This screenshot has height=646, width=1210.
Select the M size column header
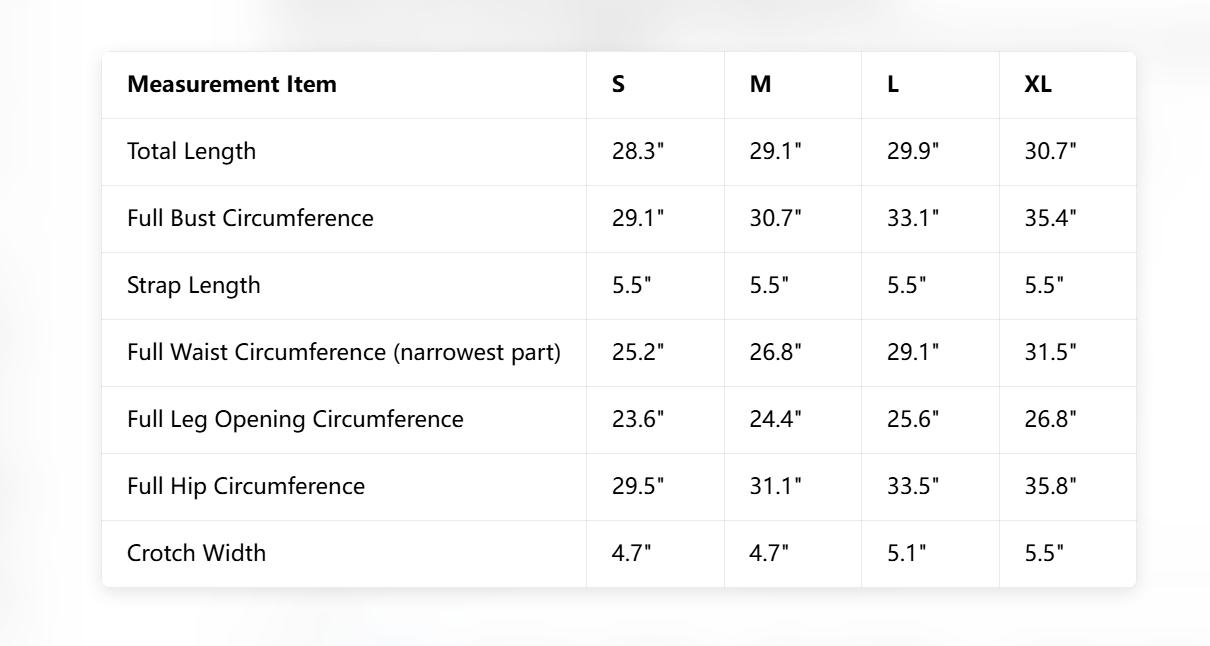pos(760,85)
